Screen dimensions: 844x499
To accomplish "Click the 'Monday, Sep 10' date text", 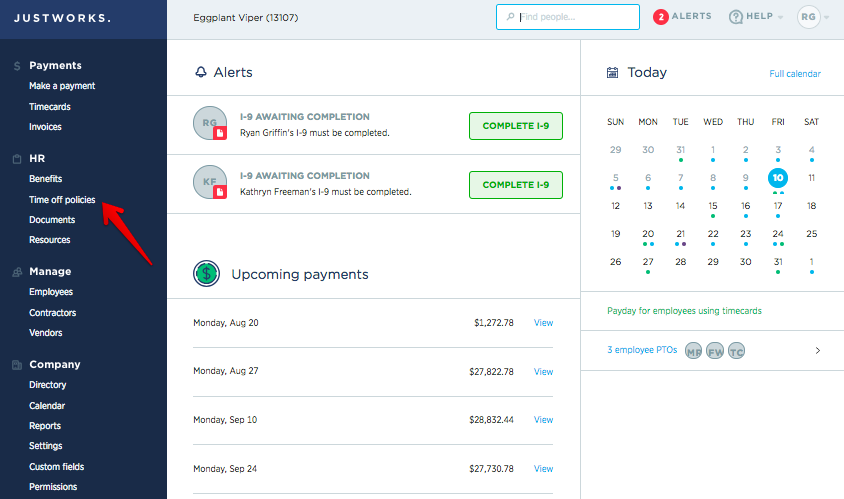I will [225, 420].
